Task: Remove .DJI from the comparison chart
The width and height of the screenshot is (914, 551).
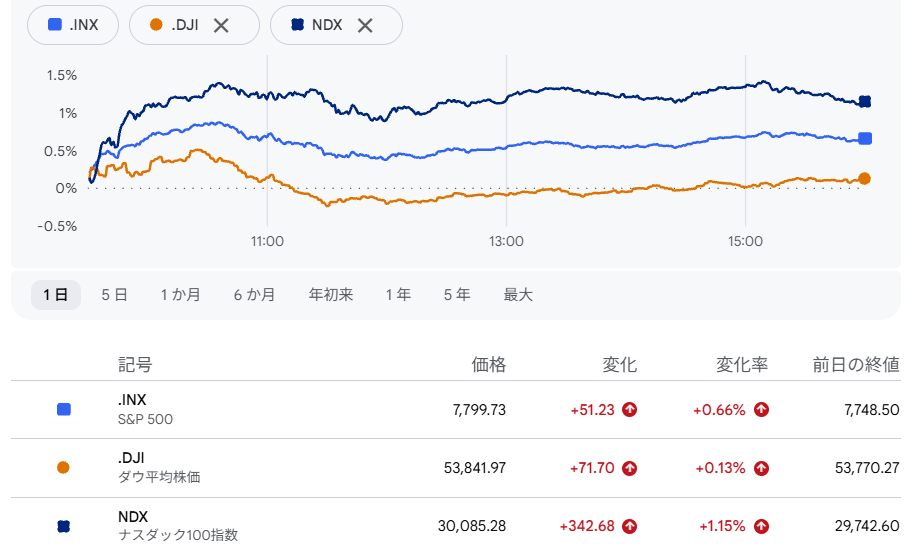Action: point(221,25)
